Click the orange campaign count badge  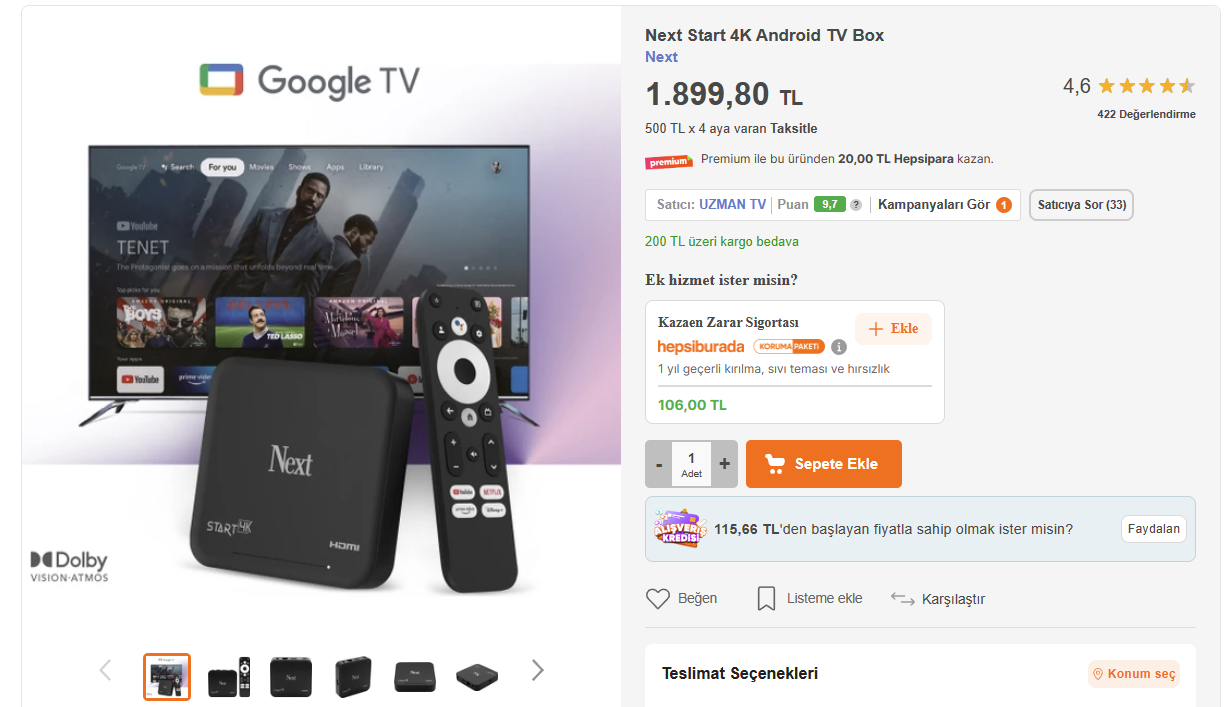[x=1004, y=205]
